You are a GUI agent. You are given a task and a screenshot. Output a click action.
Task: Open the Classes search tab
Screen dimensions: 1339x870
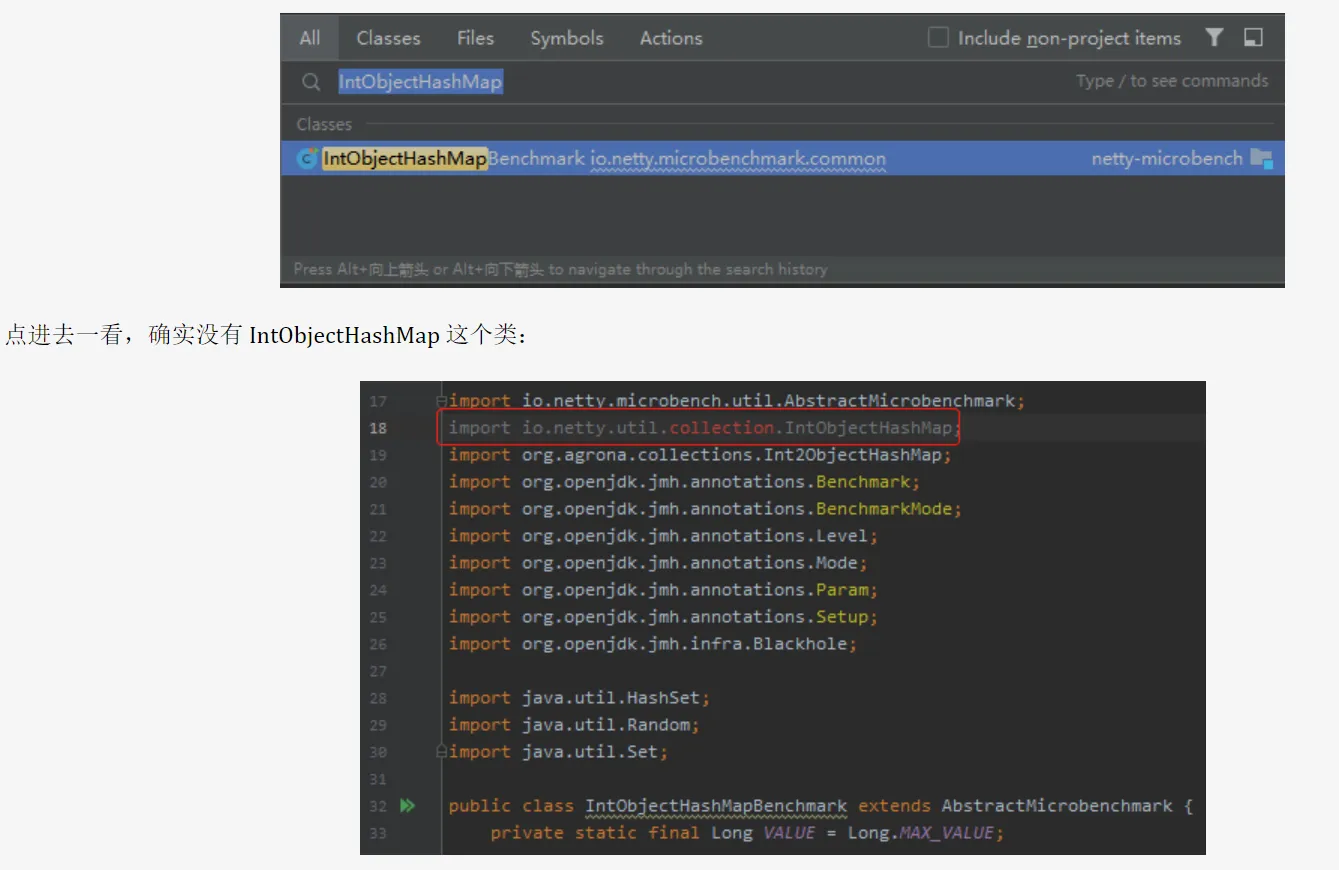pos(388,38)
